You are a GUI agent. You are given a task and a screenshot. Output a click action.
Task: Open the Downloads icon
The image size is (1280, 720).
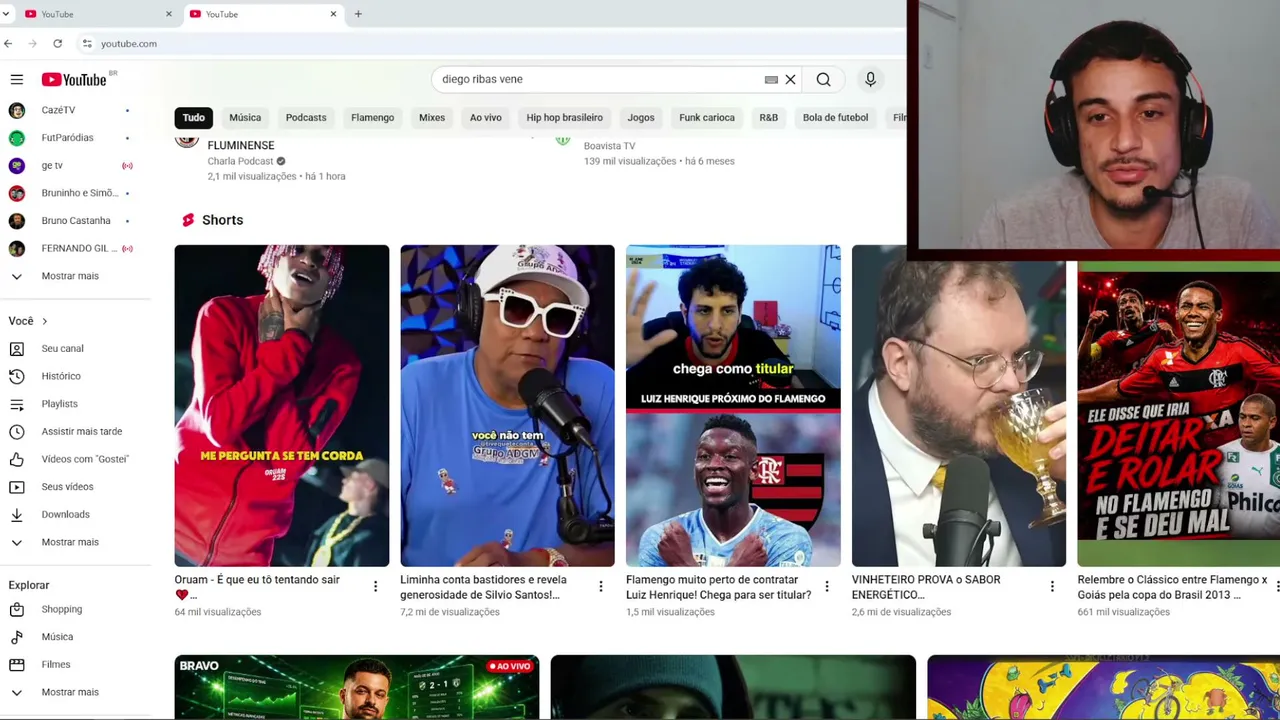tap(17, 514)
